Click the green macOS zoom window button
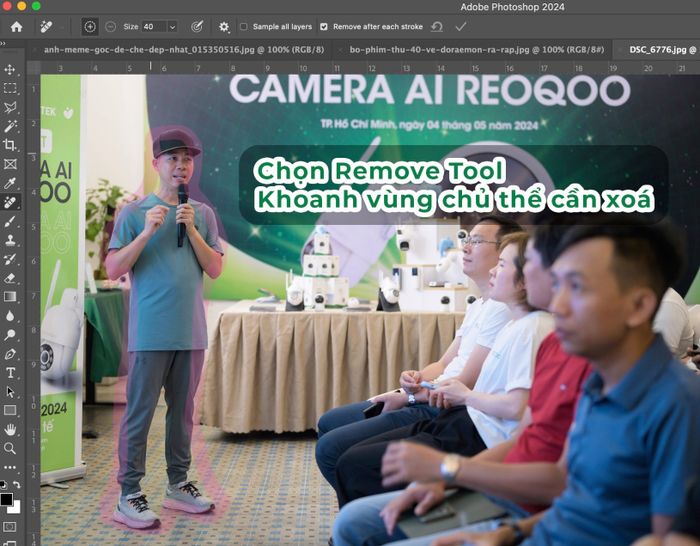 36,6
